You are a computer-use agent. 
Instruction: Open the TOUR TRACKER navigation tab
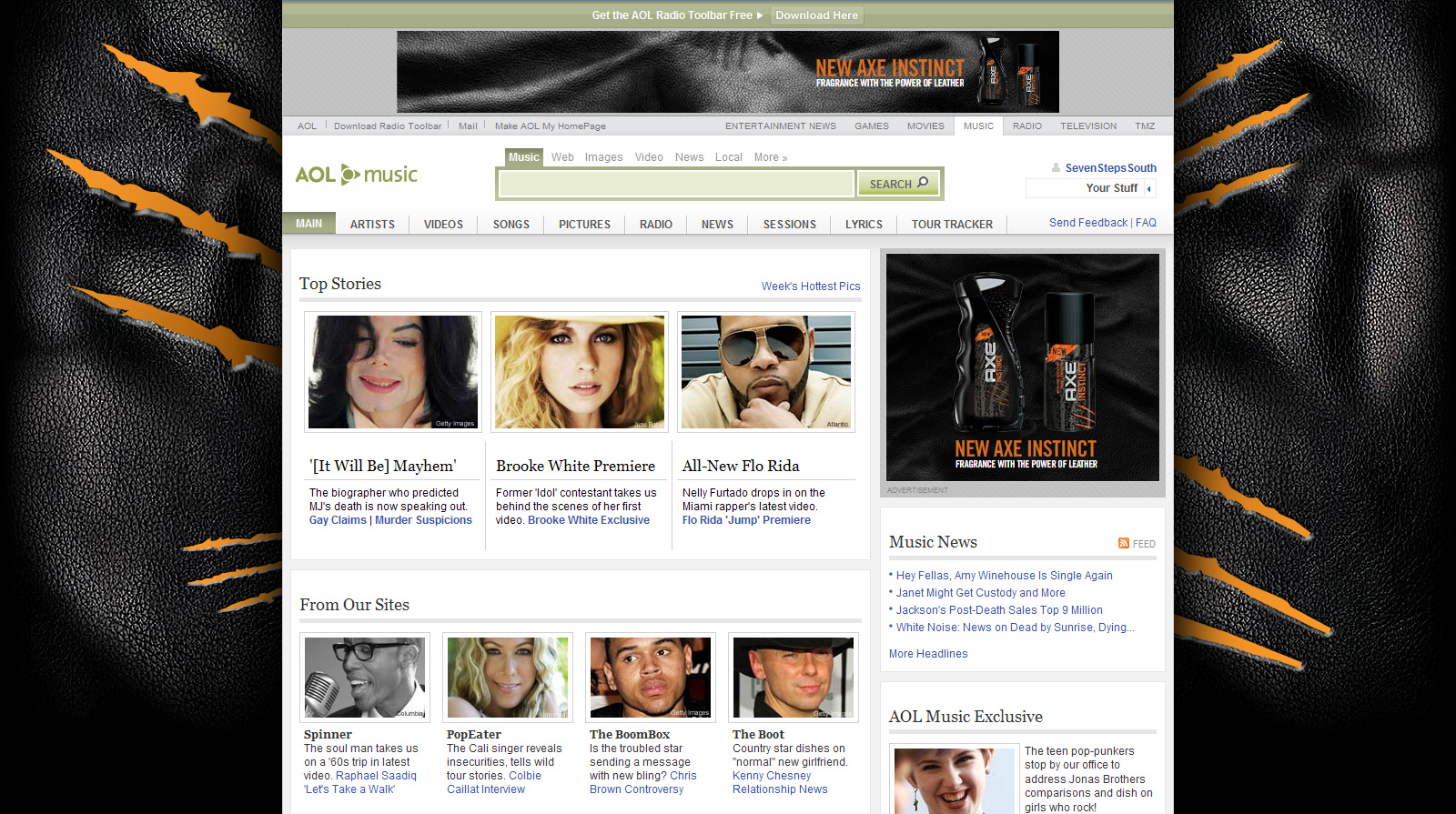tap(952, 224)
